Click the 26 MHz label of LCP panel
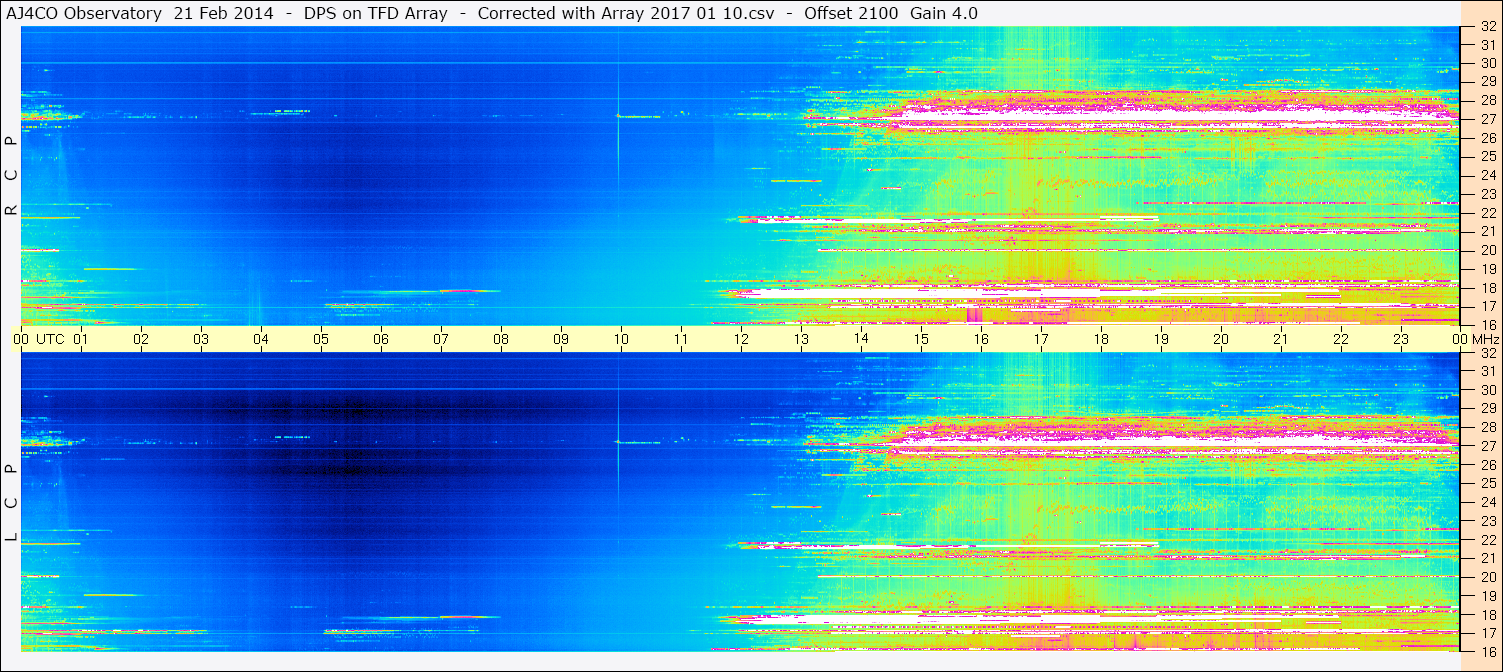 point(1488,465)
